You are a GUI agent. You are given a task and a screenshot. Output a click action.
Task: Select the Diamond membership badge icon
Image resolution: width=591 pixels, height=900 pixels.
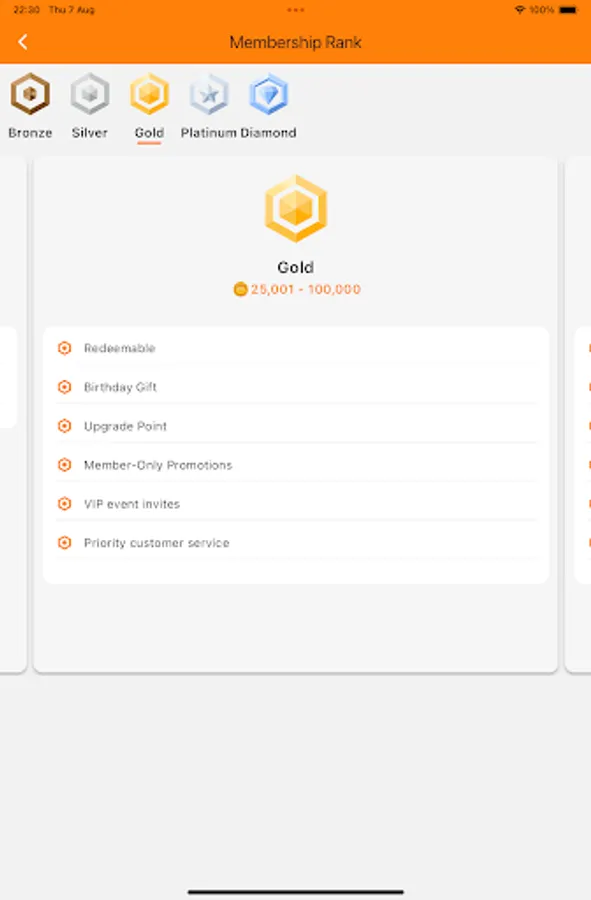tap(267, 95)
